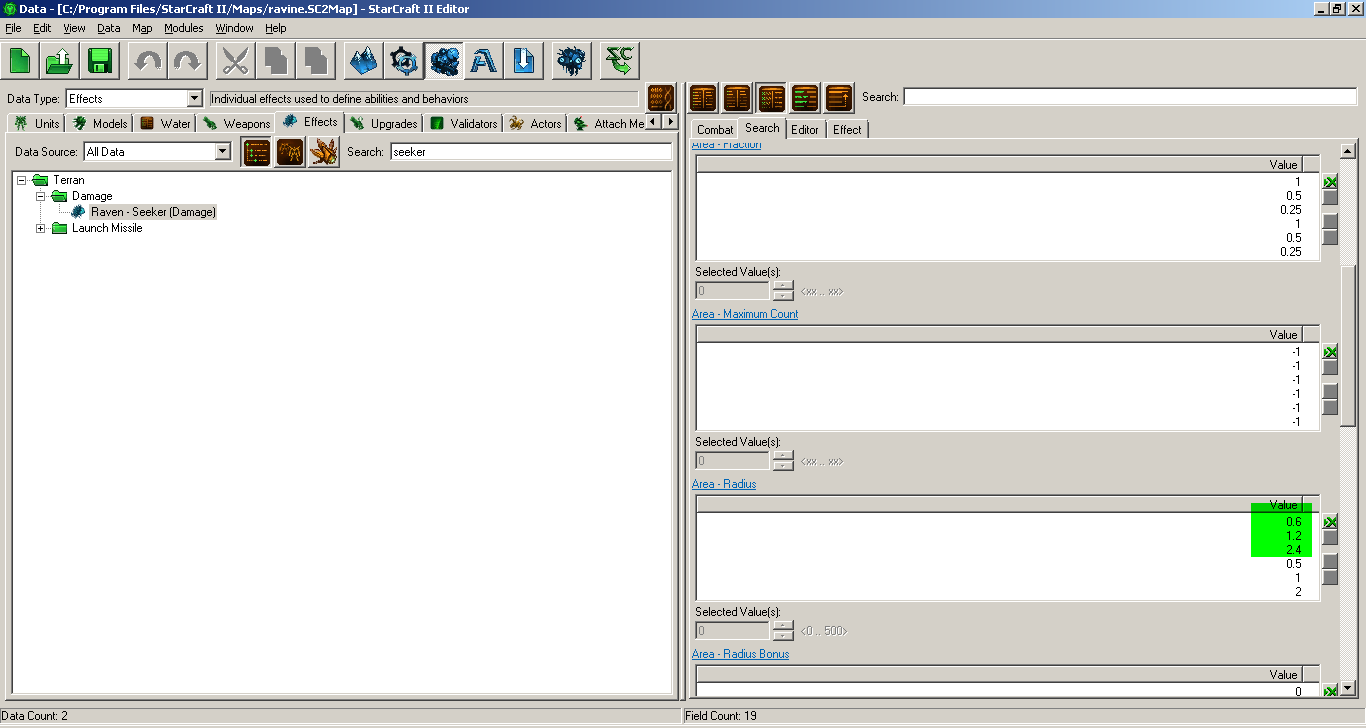1366x728 pixels.
Task: Open the Data Type dropdown
Action: [195, 99]
